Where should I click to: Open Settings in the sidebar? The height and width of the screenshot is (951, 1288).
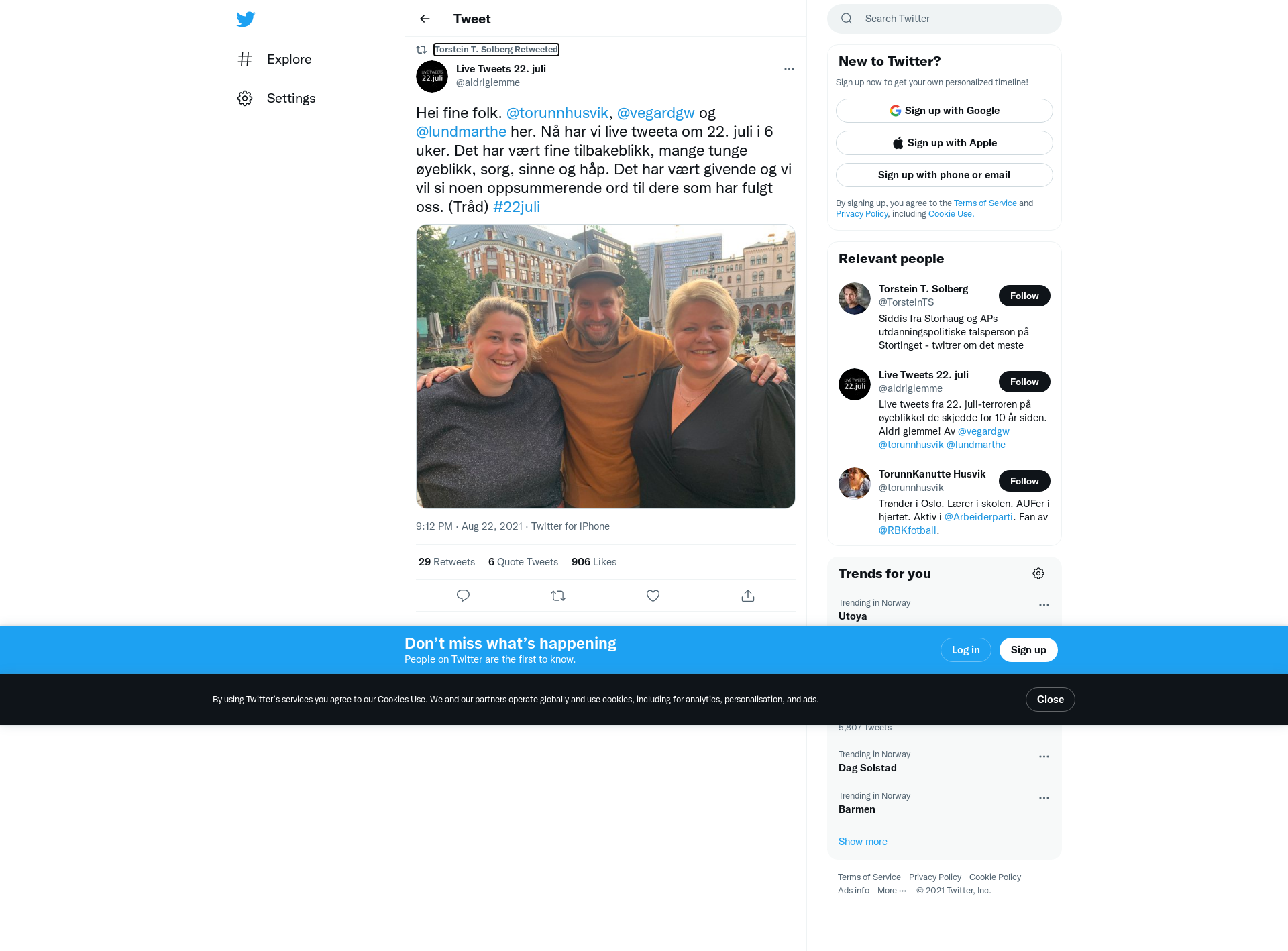pyautogui.click(x=276, y=98)
